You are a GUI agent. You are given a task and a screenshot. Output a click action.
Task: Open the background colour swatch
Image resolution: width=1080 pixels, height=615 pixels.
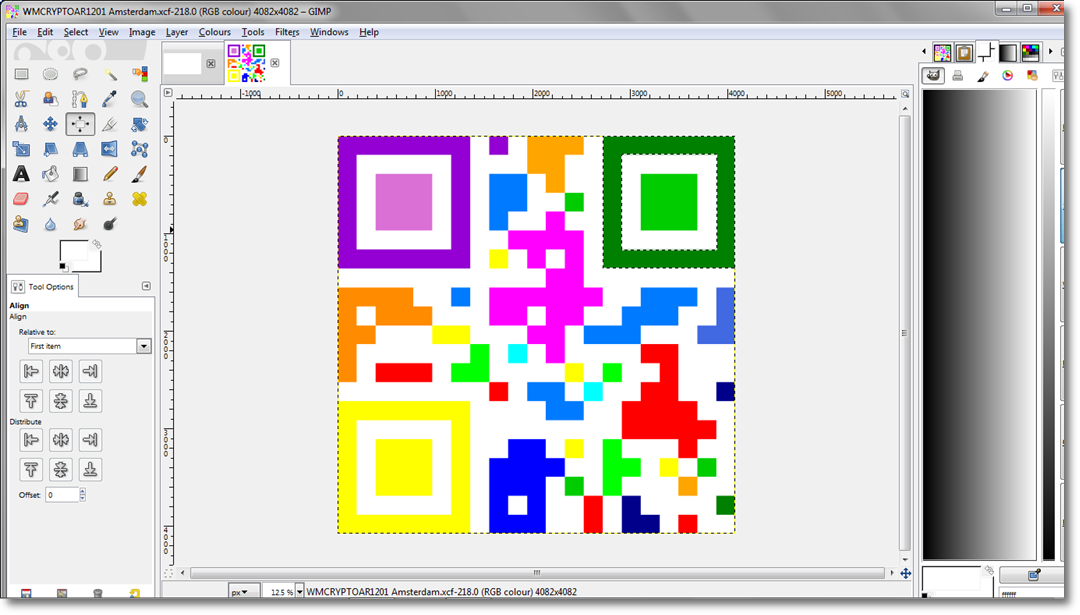coord(94,264)
